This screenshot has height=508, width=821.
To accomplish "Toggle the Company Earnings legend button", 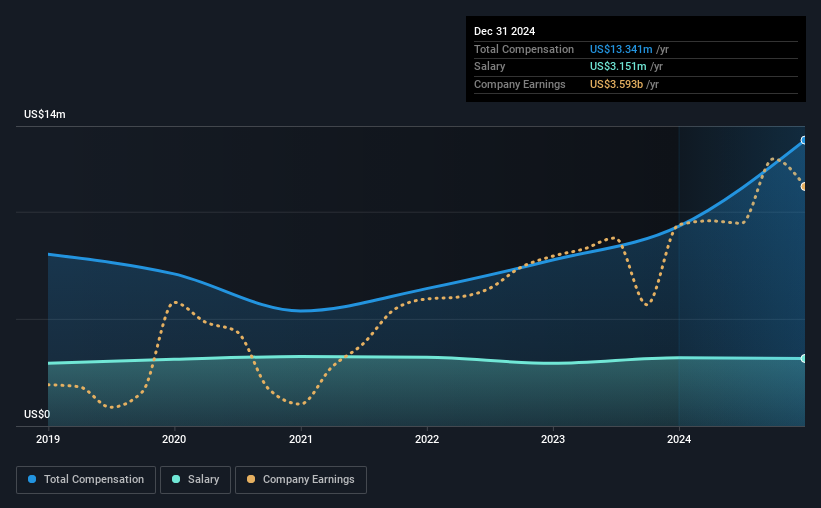I will pos(301,480).
